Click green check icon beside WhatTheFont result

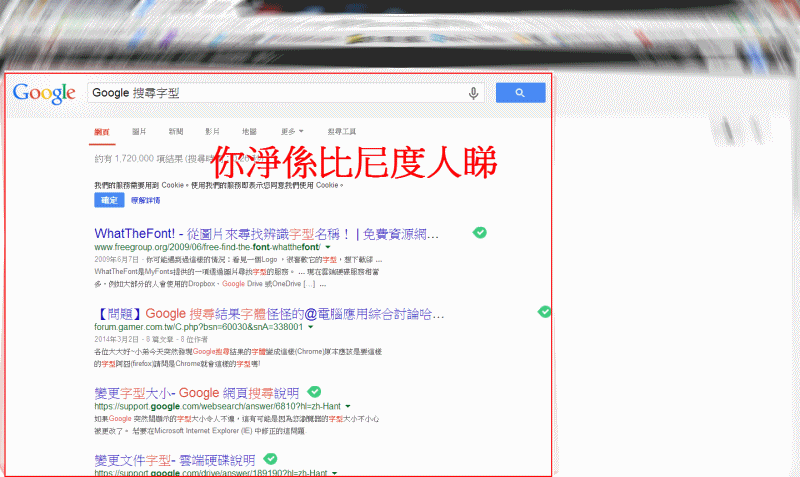[480, 233]
